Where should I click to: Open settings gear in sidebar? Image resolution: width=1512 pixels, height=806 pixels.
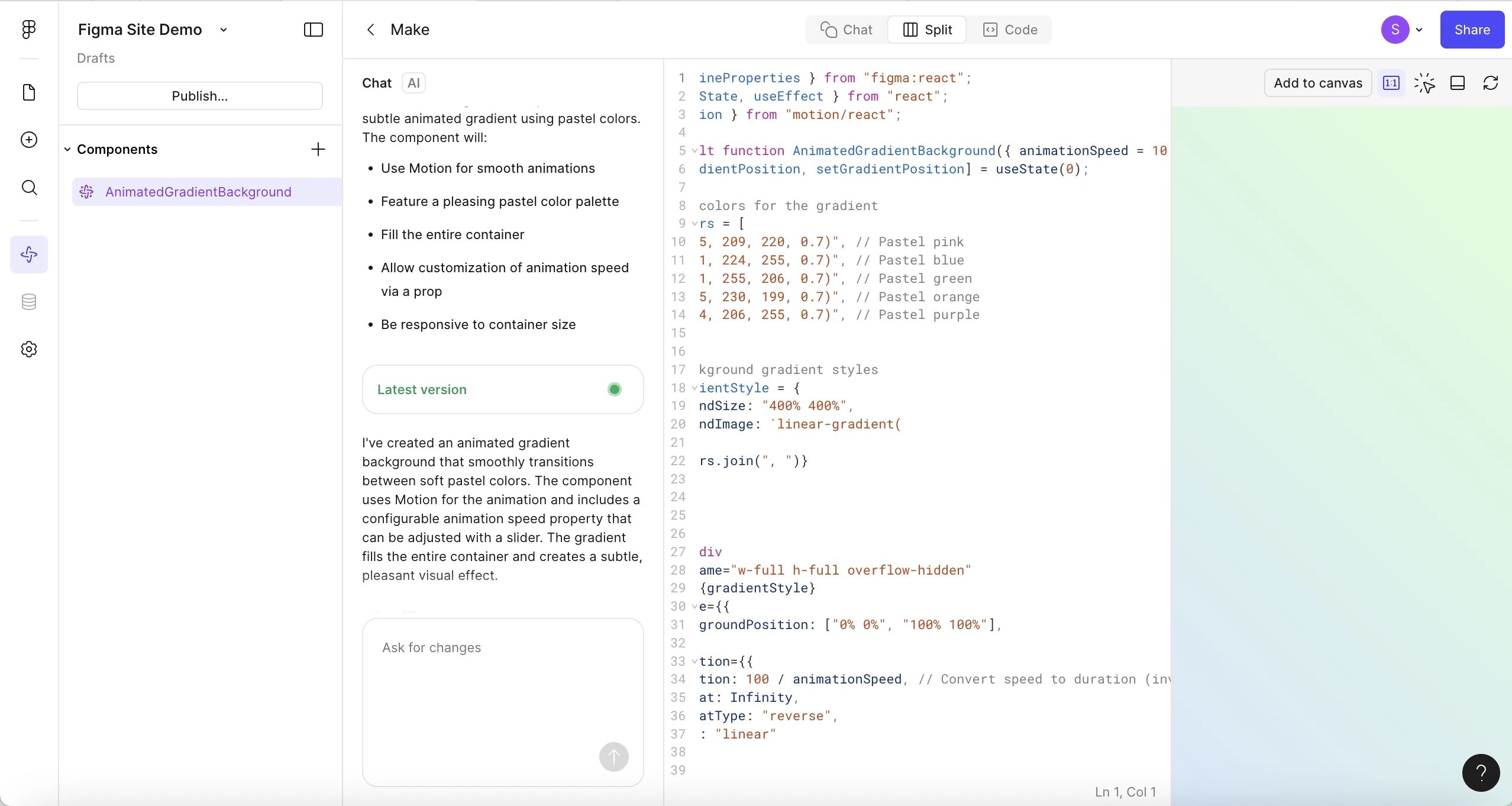click(28, 349)
